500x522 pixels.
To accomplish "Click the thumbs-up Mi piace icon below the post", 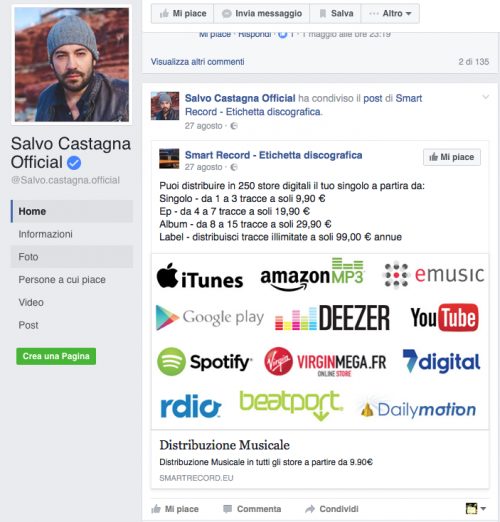I will click(156, 509).
